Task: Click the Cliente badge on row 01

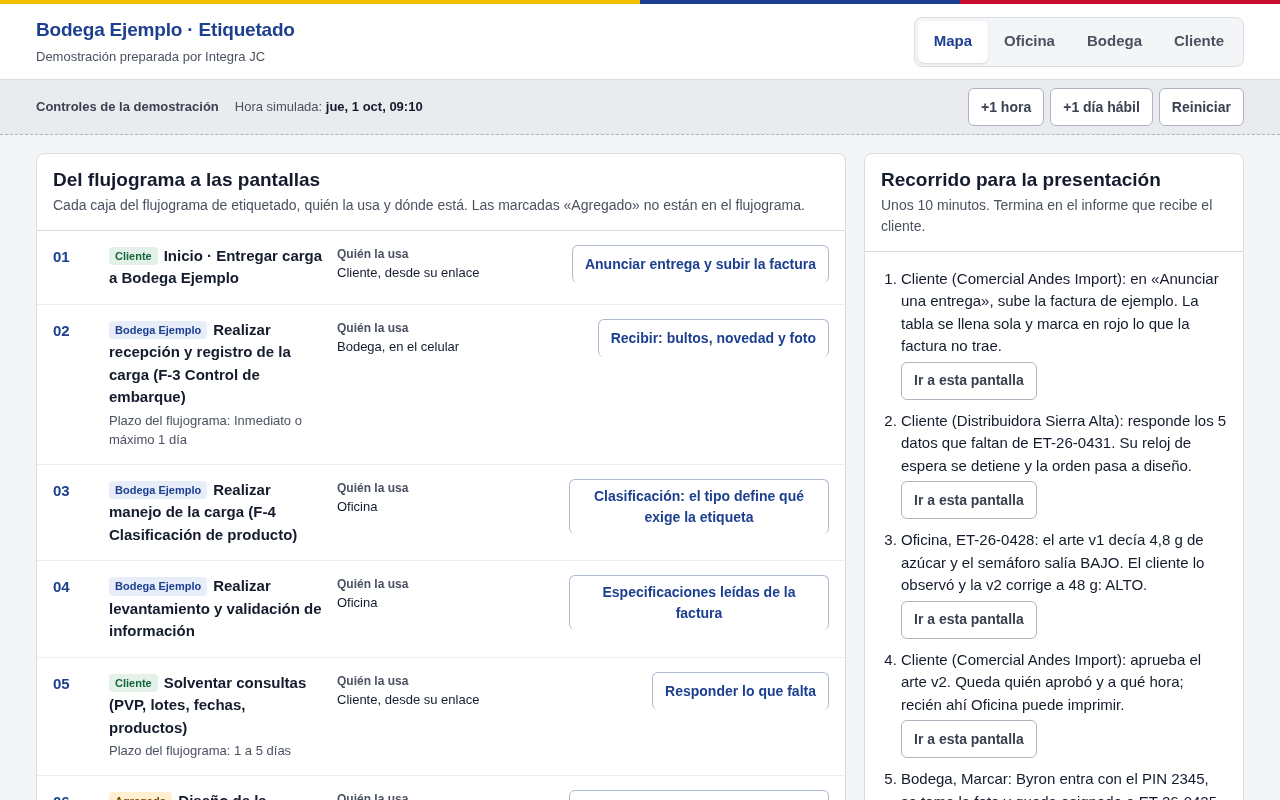Action: (x=133, y=256)
